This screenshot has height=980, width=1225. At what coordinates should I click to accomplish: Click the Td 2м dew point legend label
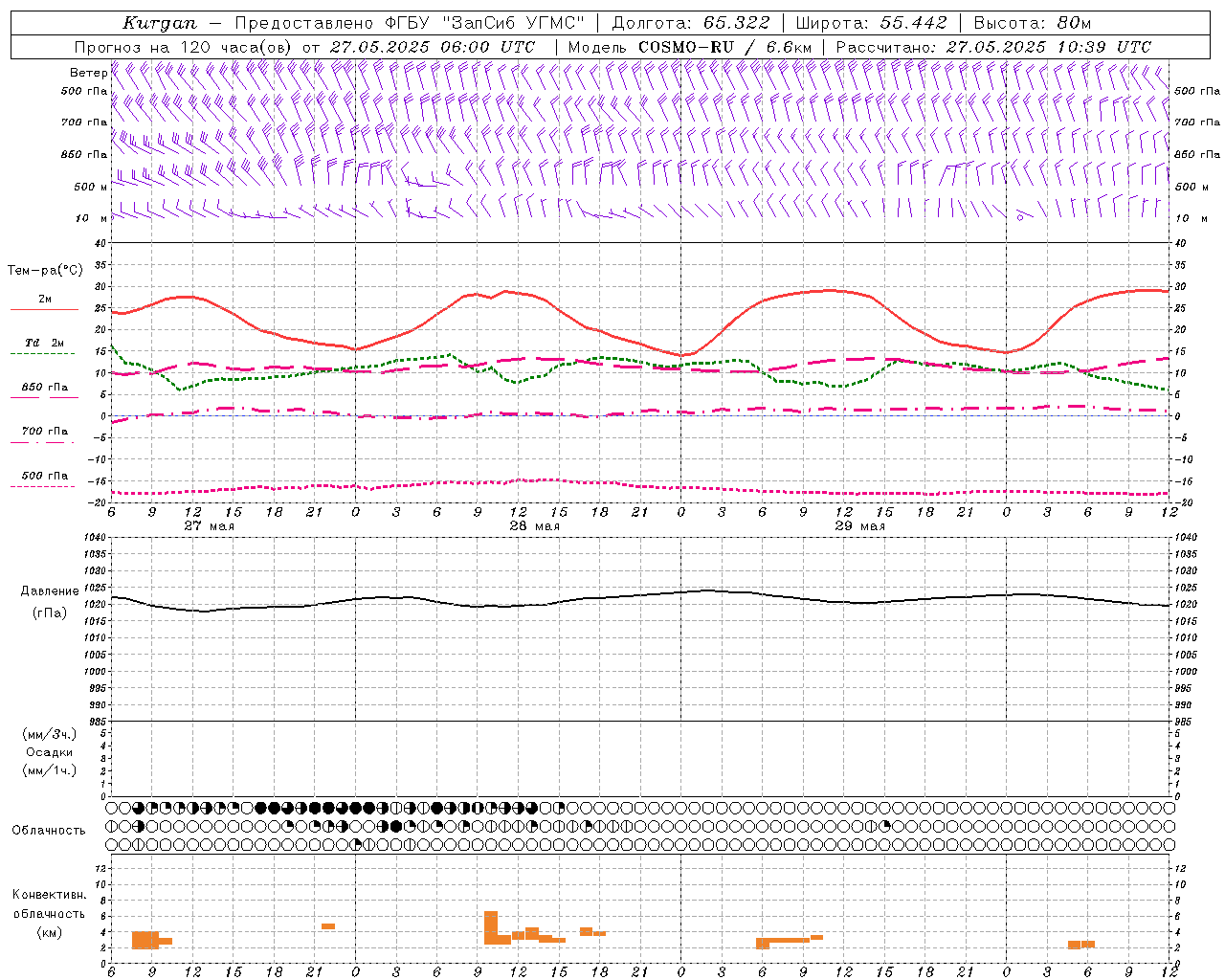[44, 343]
